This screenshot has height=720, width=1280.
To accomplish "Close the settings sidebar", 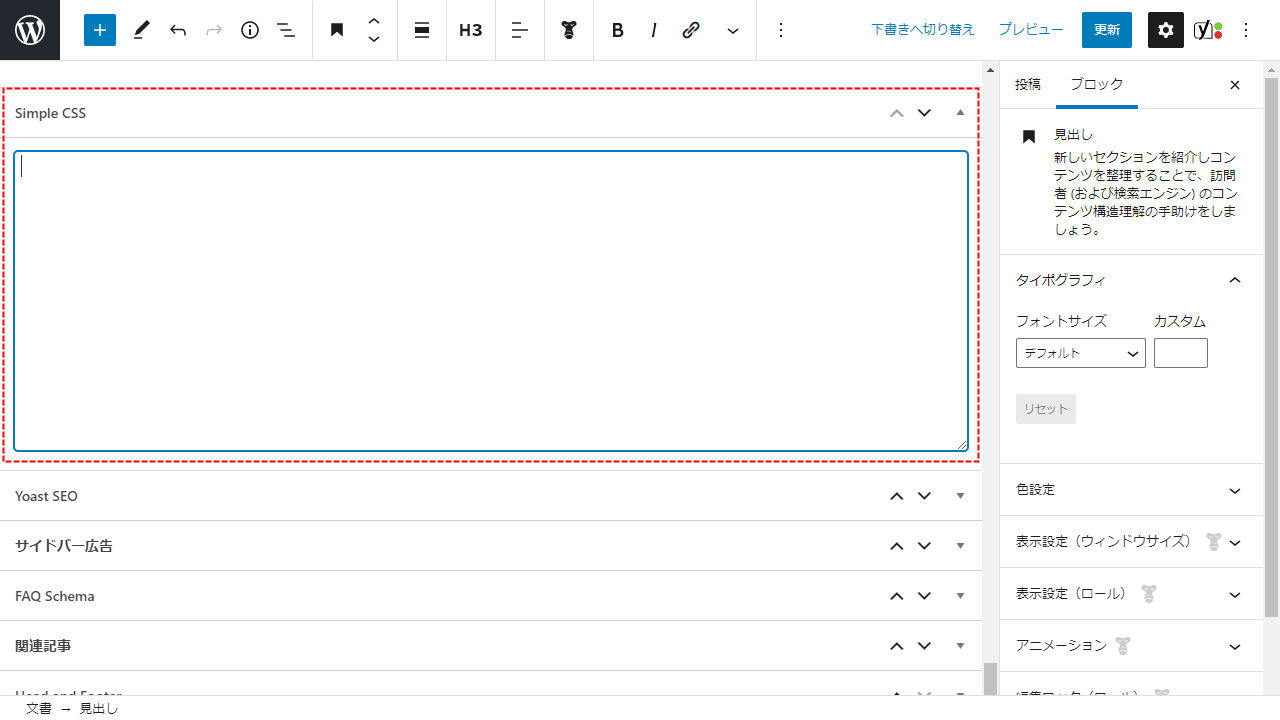I will pos(1235,85).
